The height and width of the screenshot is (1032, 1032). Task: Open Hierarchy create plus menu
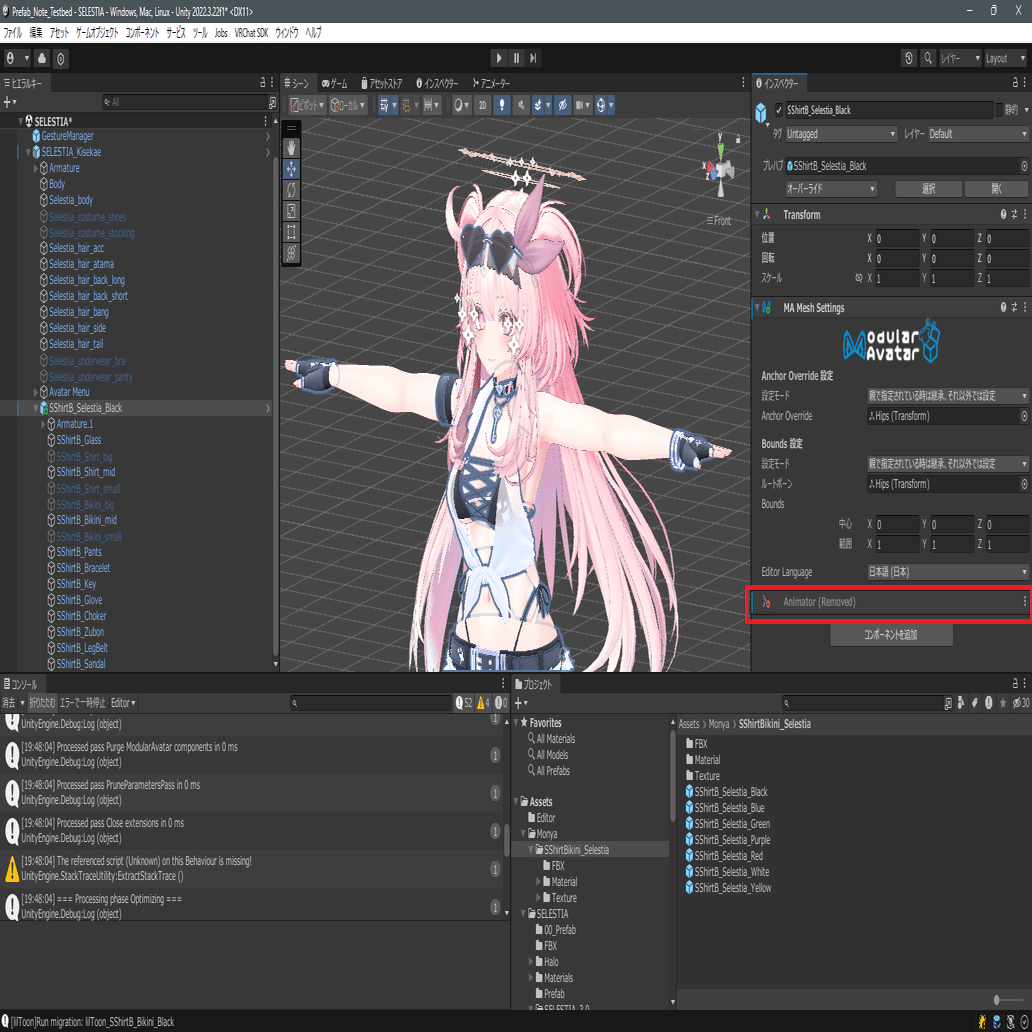(x=10, y=102)
